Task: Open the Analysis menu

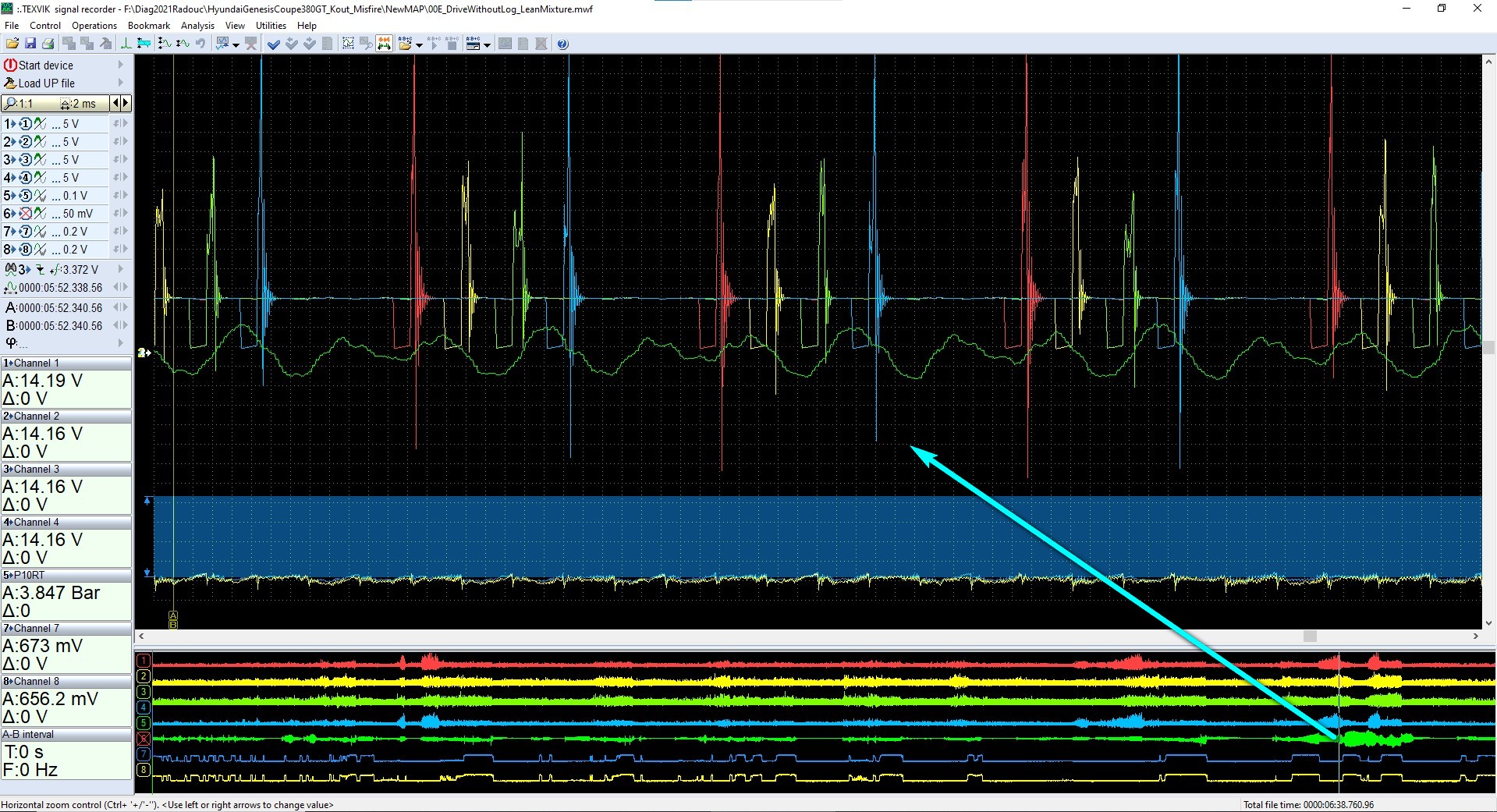Action: click(197, 26)
